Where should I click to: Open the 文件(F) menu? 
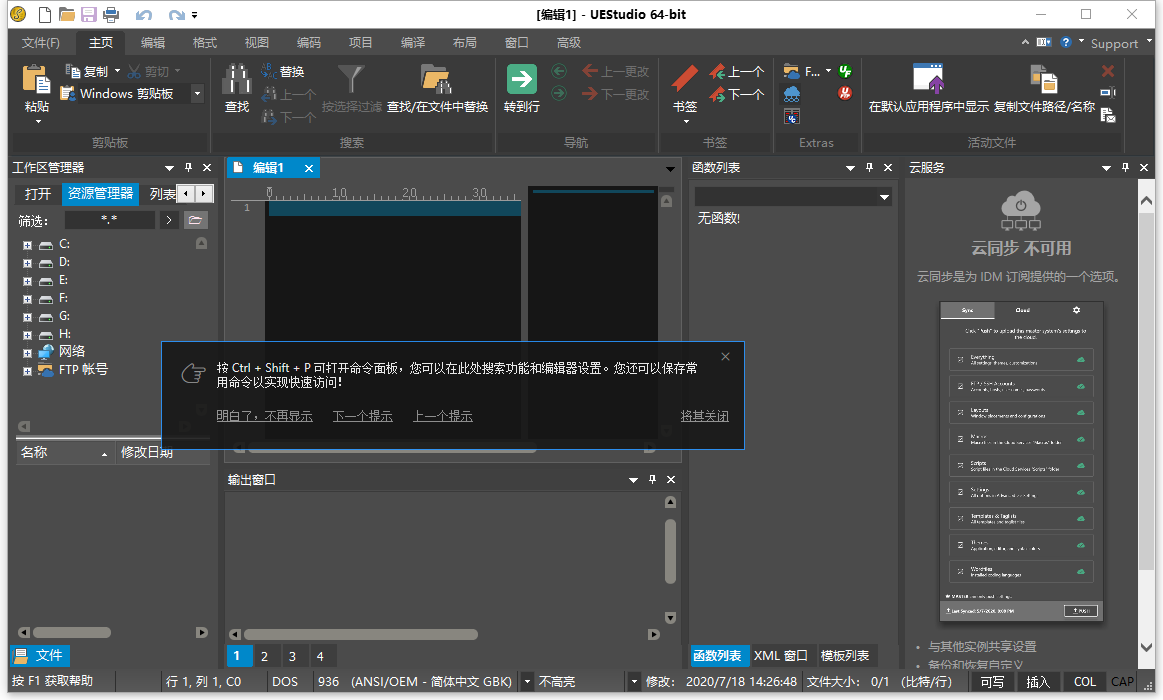[41, 43]
